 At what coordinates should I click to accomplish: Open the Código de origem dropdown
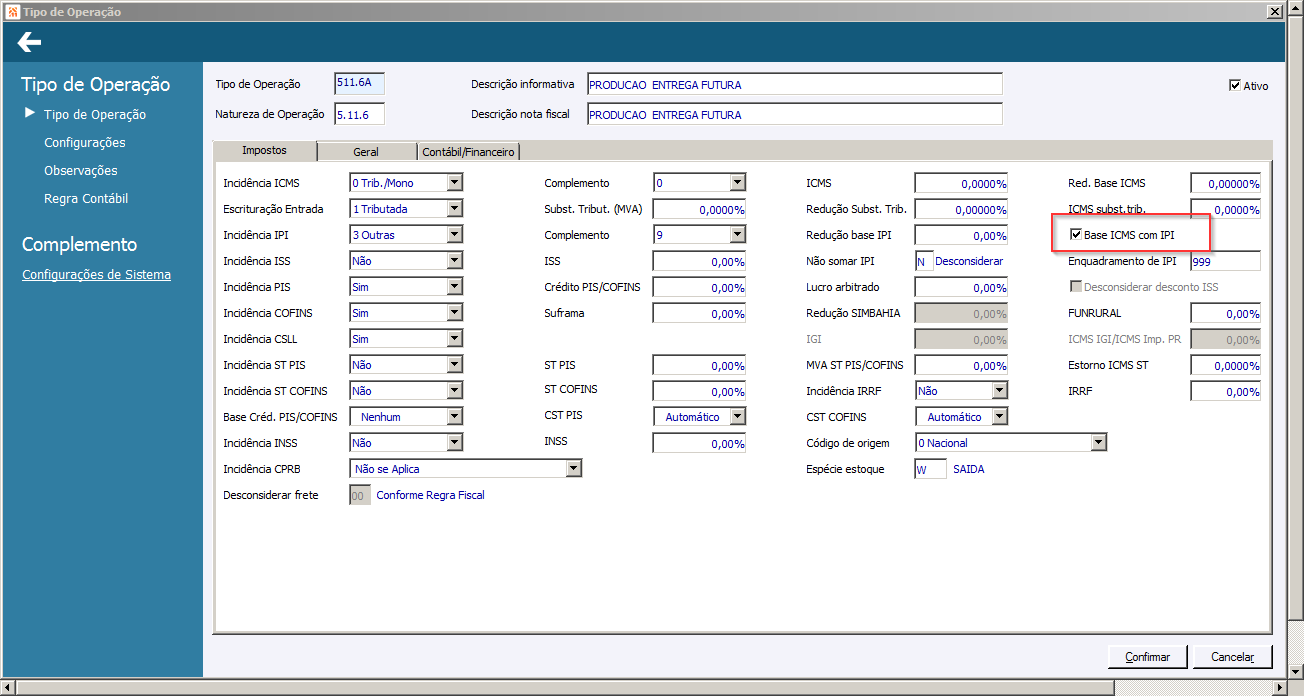click(x=1099, y=443)
